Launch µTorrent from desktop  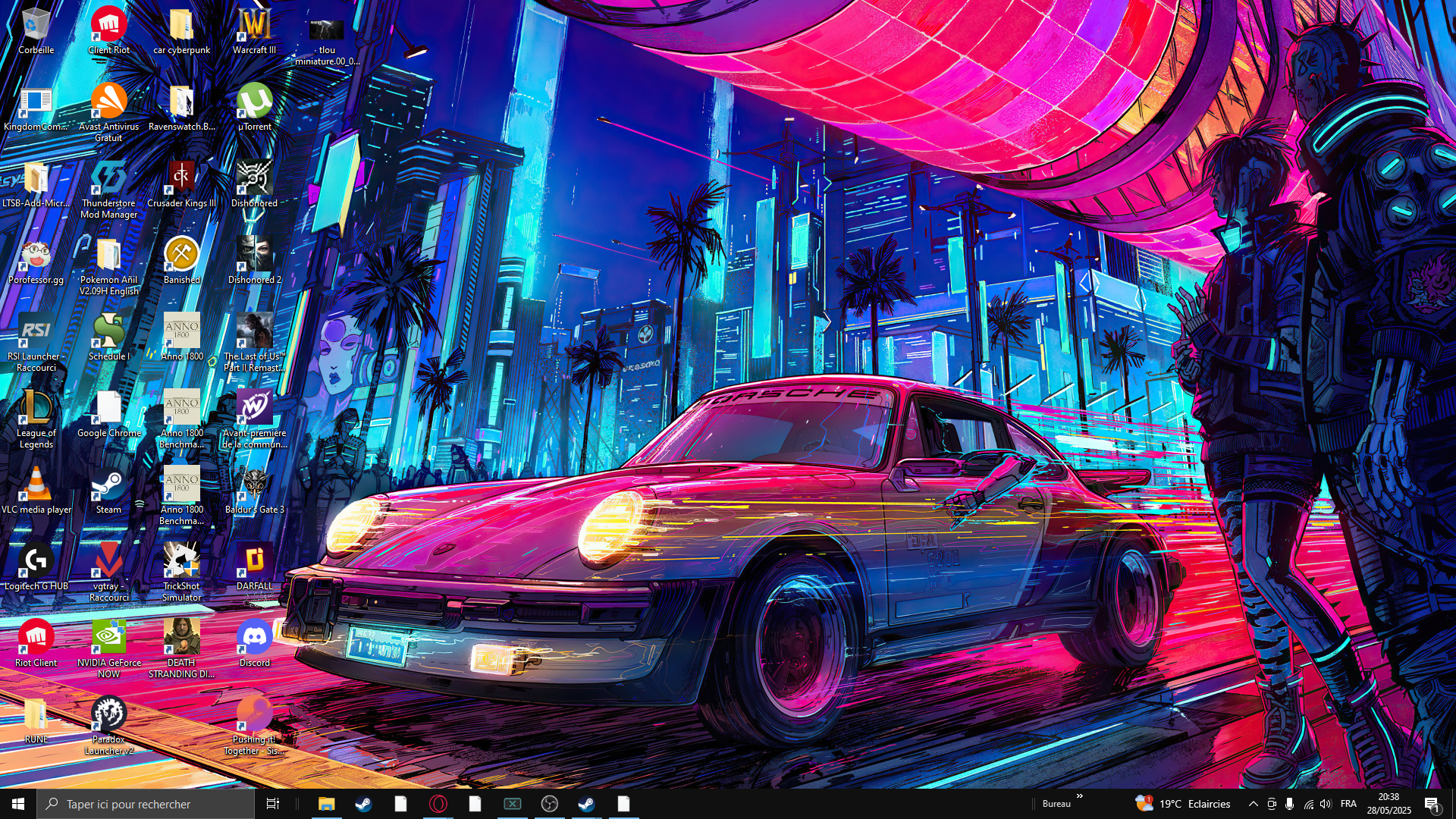pos(254,108)
